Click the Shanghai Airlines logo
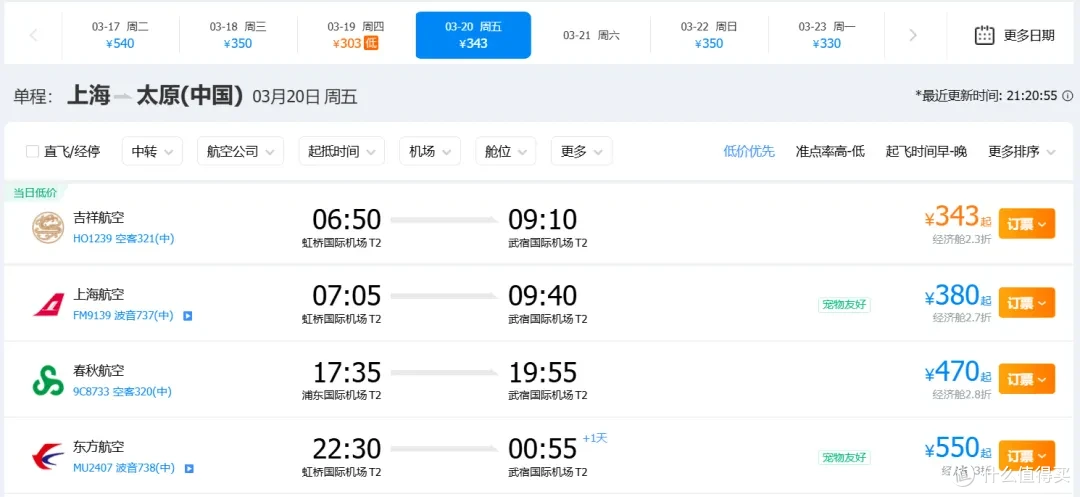The height and width of the screenshot is (497, 1080). coord(48,304)
